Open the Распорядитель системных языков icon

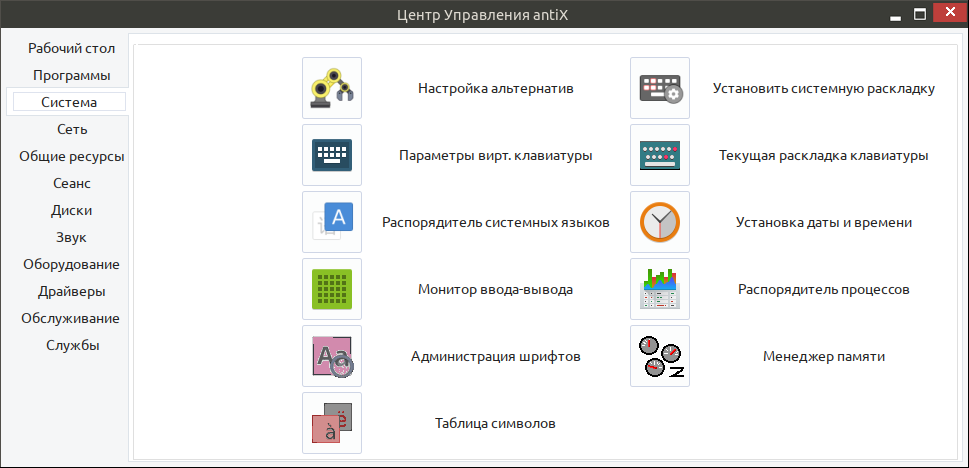click(332, 222)
